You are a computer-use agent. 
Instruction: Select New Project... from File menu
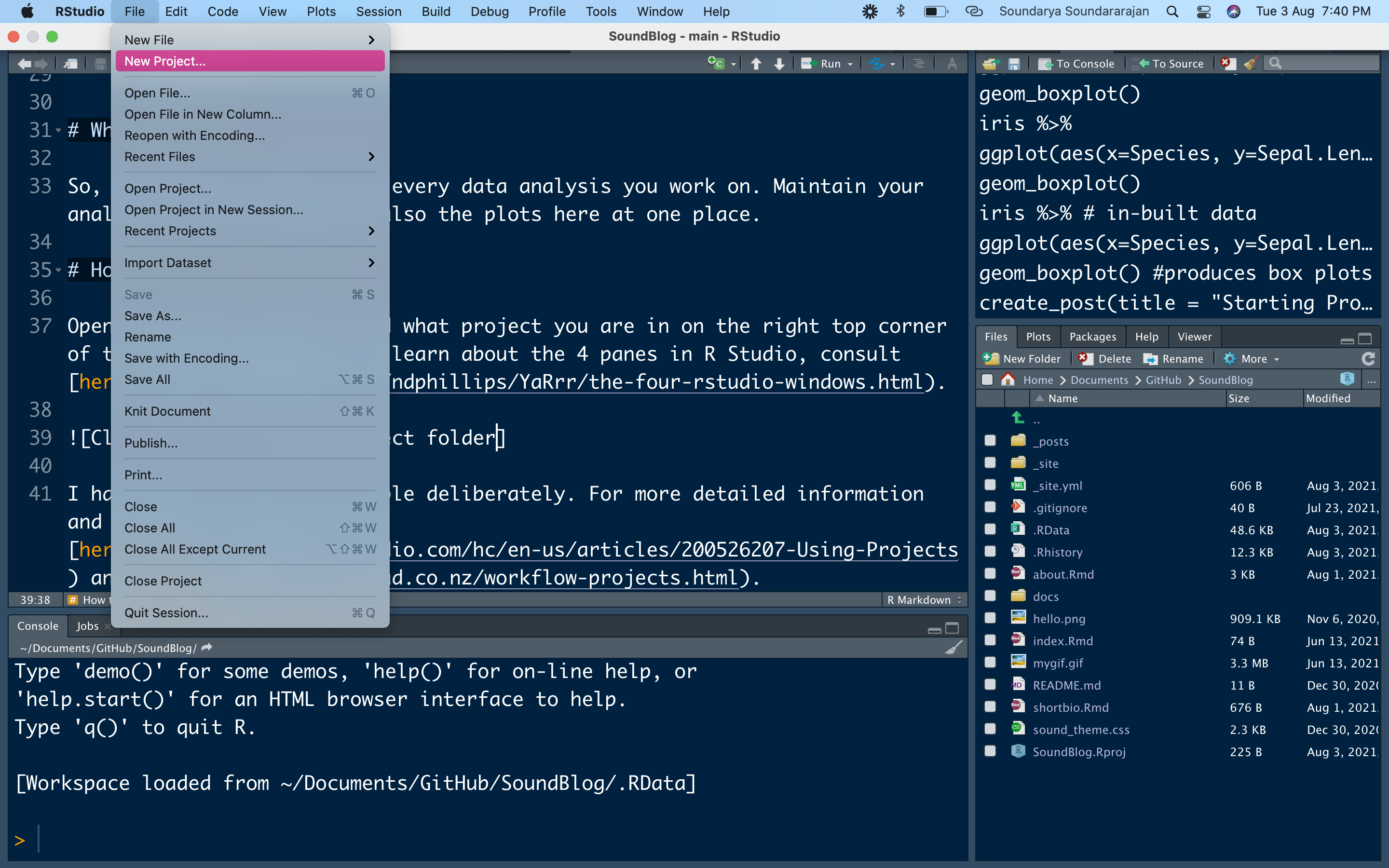click(x=250, y=61)
